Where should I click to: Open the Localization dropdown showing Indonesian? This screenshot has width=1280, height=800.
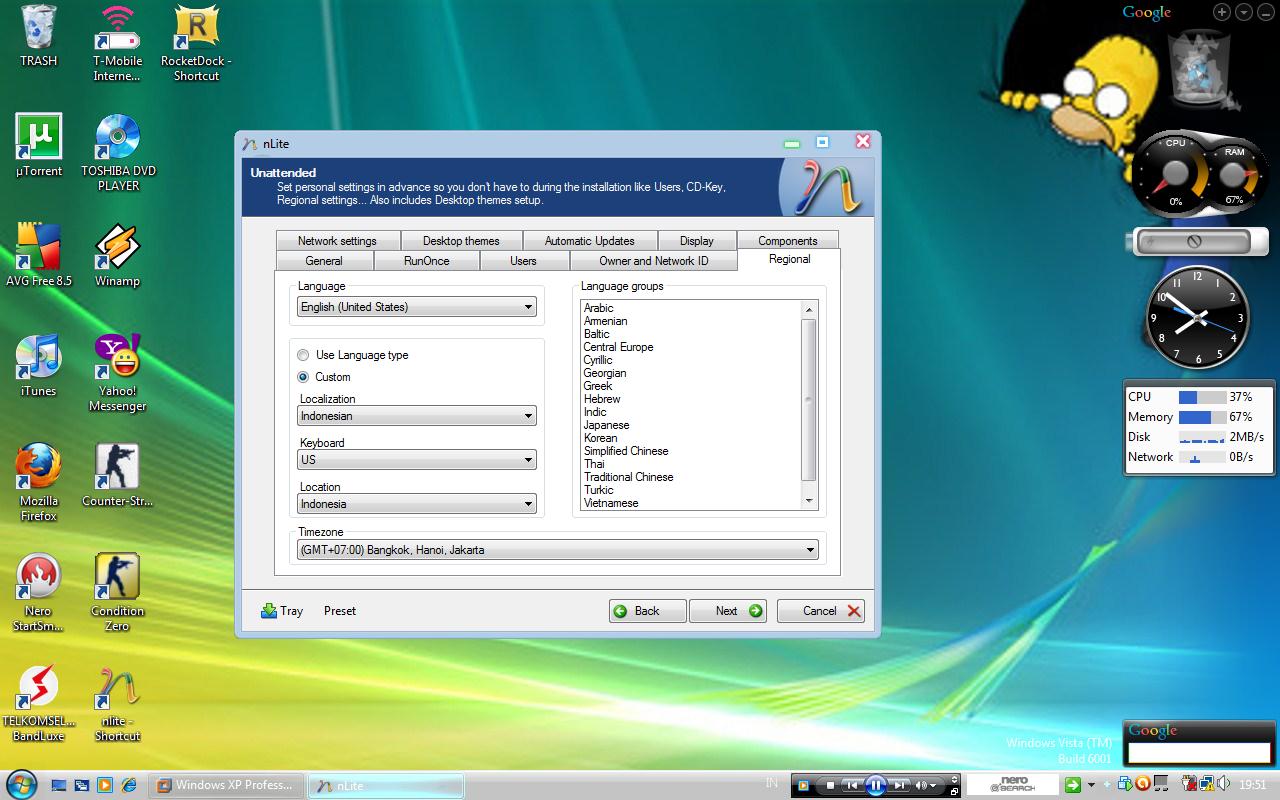click(417, 416)
